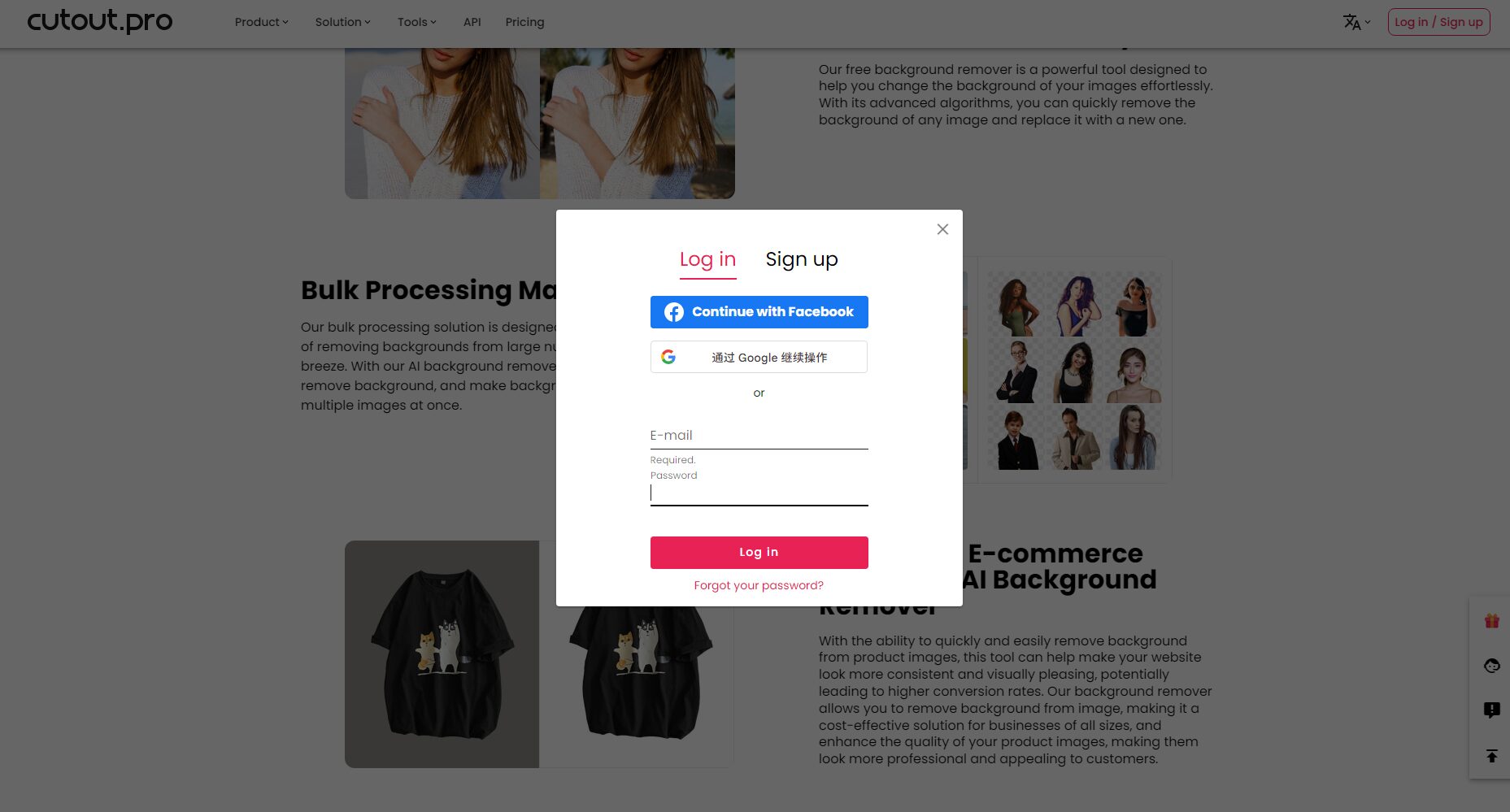The image size is (1510, 812).
Task: Open the language translate icon
Action: (1356, 22)
